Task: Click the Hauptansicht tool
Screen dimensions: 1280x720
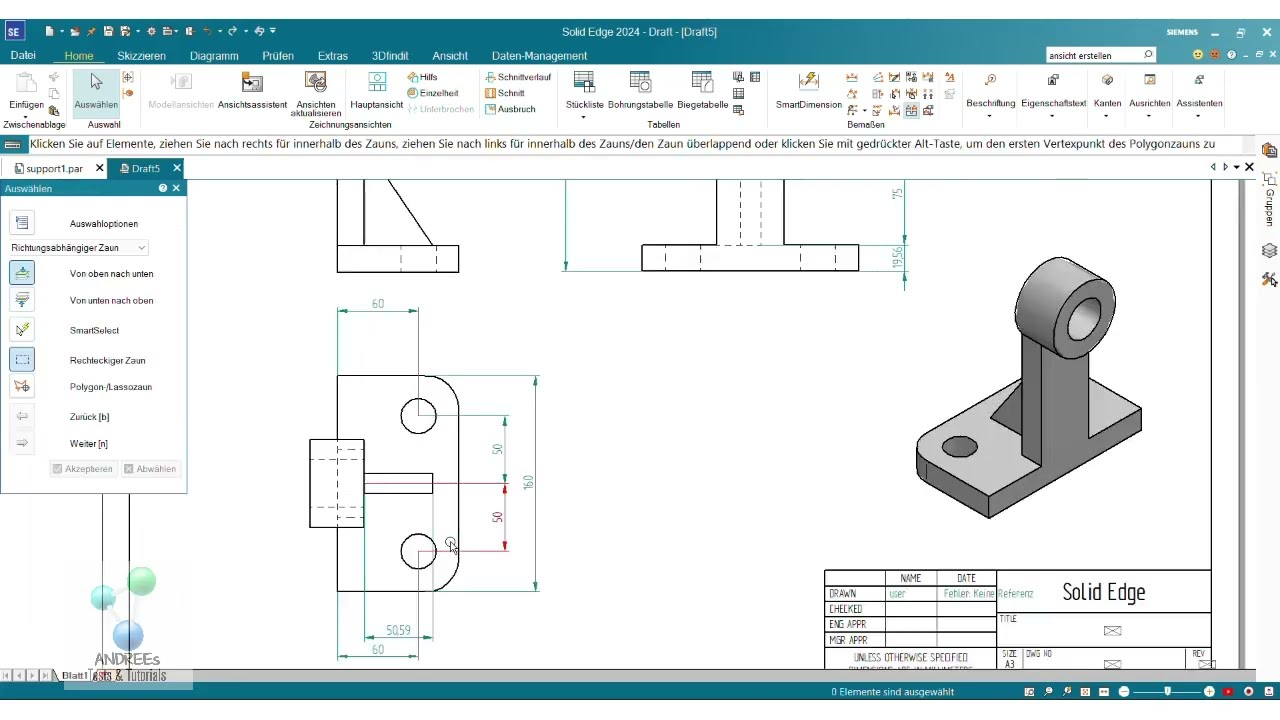Action: tap(376, 90)
